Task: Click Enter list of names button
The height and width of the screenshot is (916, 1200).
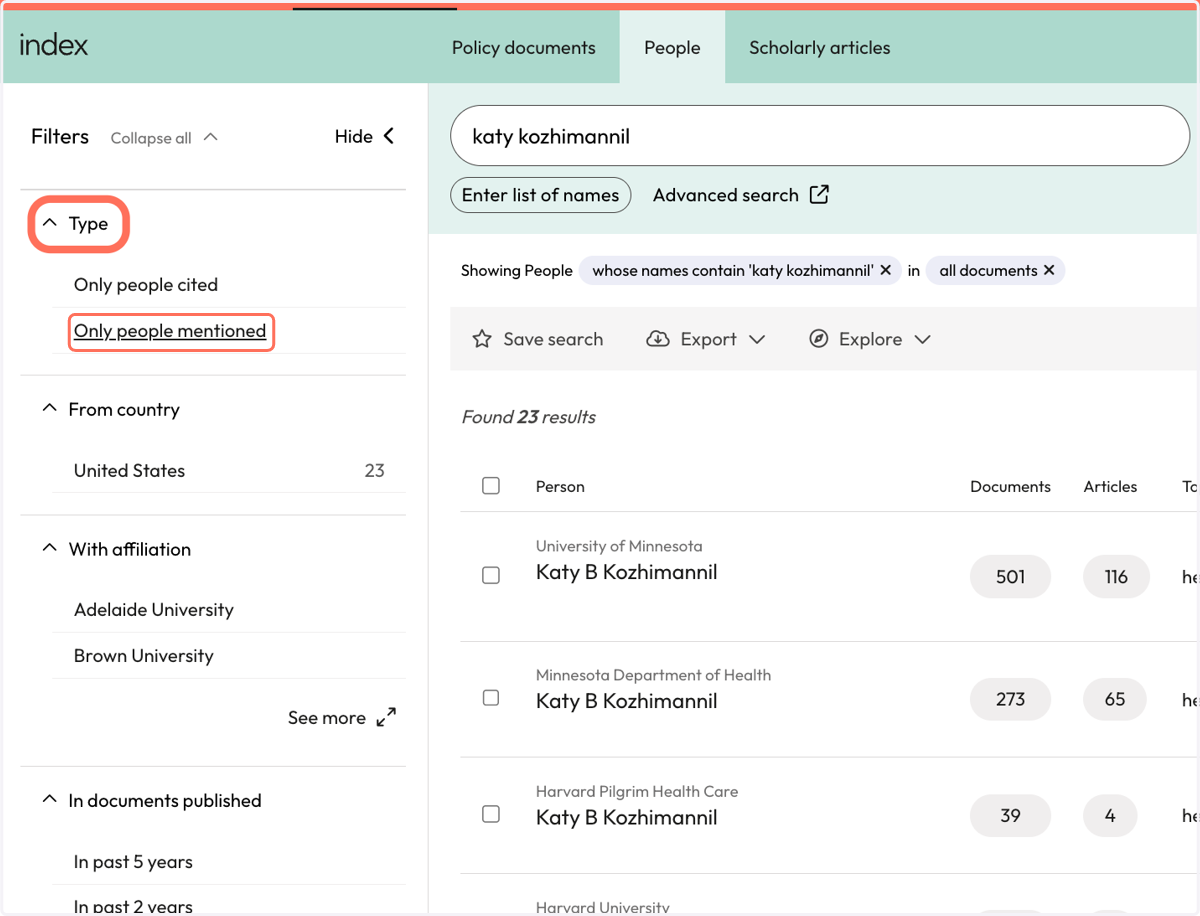Action: click(540, 195)
